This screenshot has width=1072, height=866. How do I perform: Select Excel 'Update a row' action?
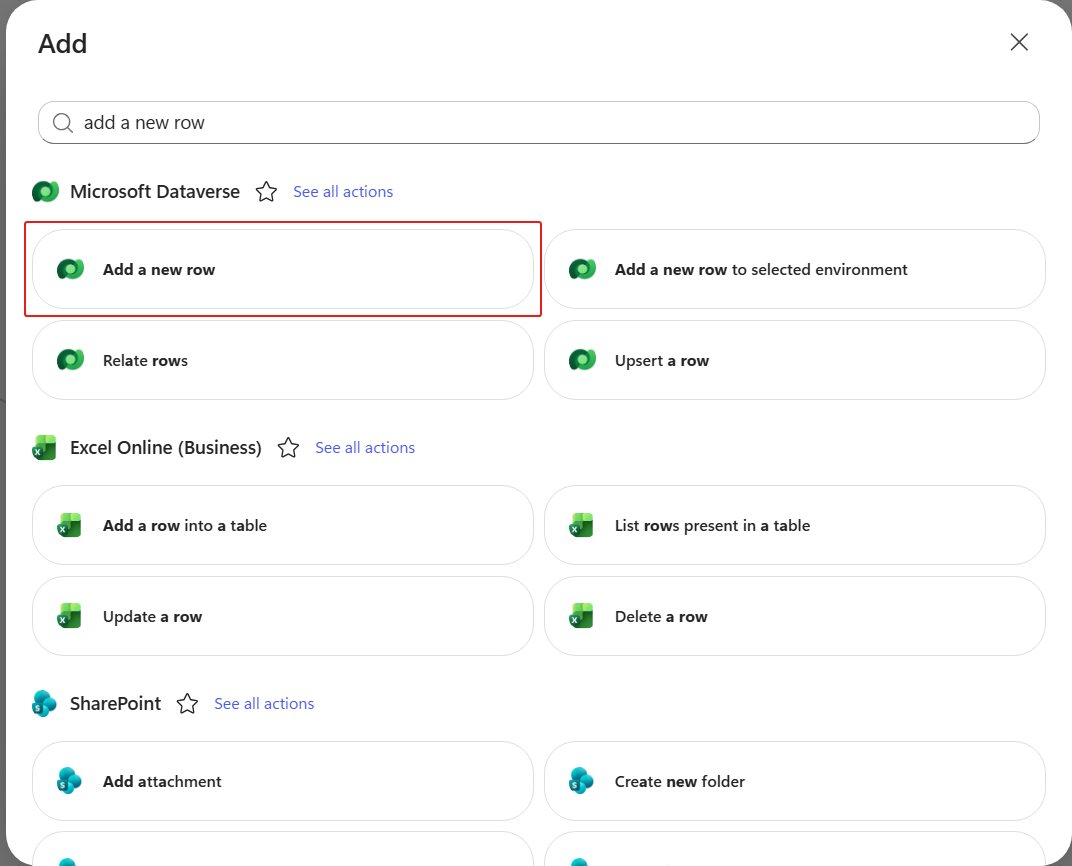coord(282,616)
